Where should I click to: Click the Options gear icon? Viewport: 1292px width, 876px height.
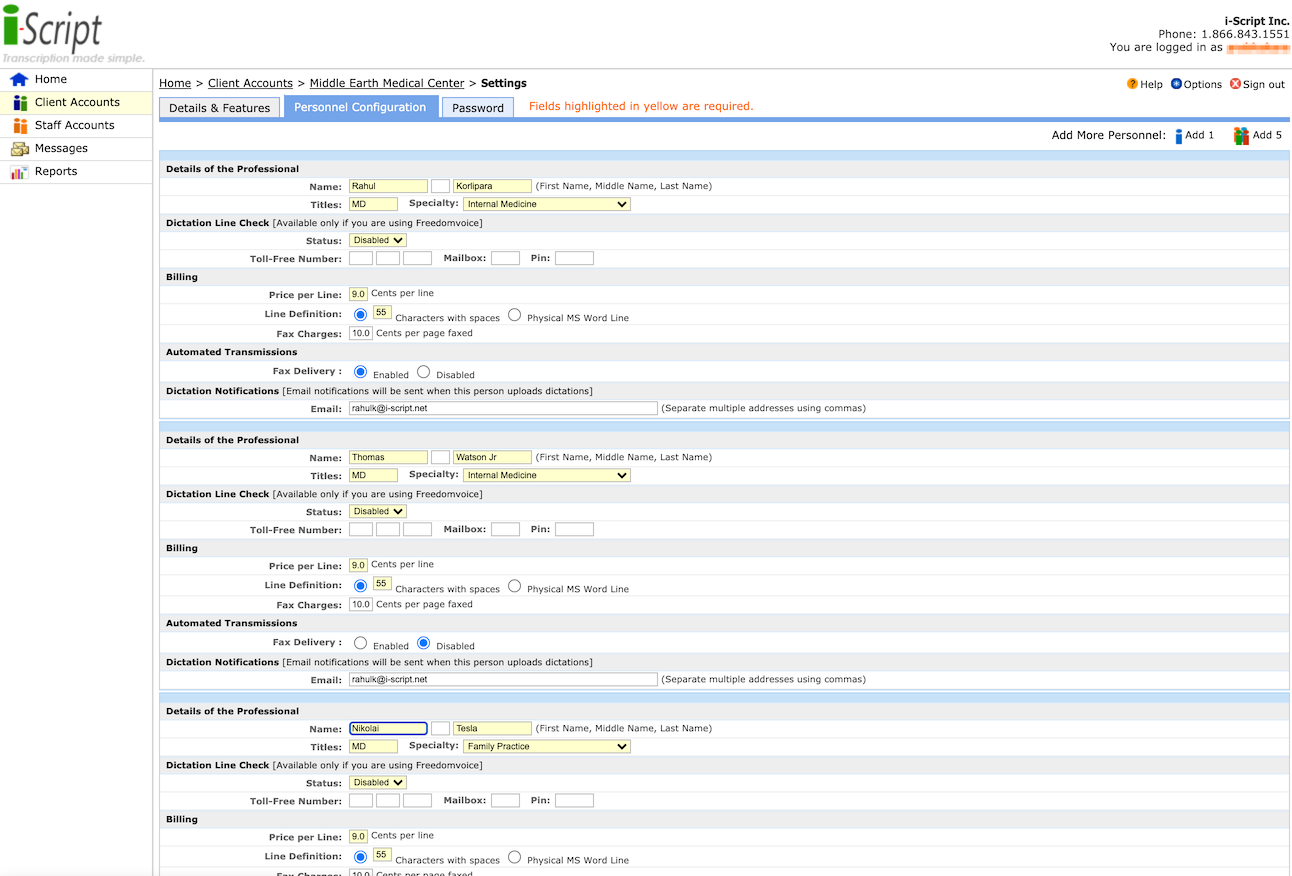1176,85
